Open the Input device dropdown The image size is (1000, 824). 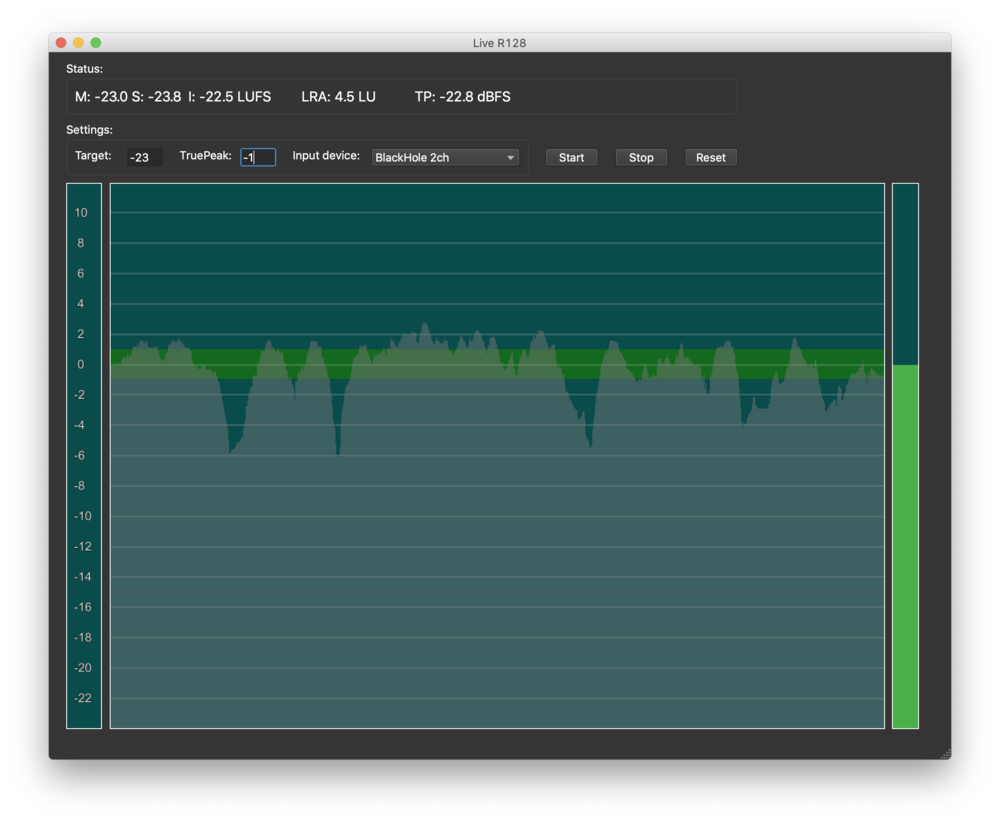445,158
